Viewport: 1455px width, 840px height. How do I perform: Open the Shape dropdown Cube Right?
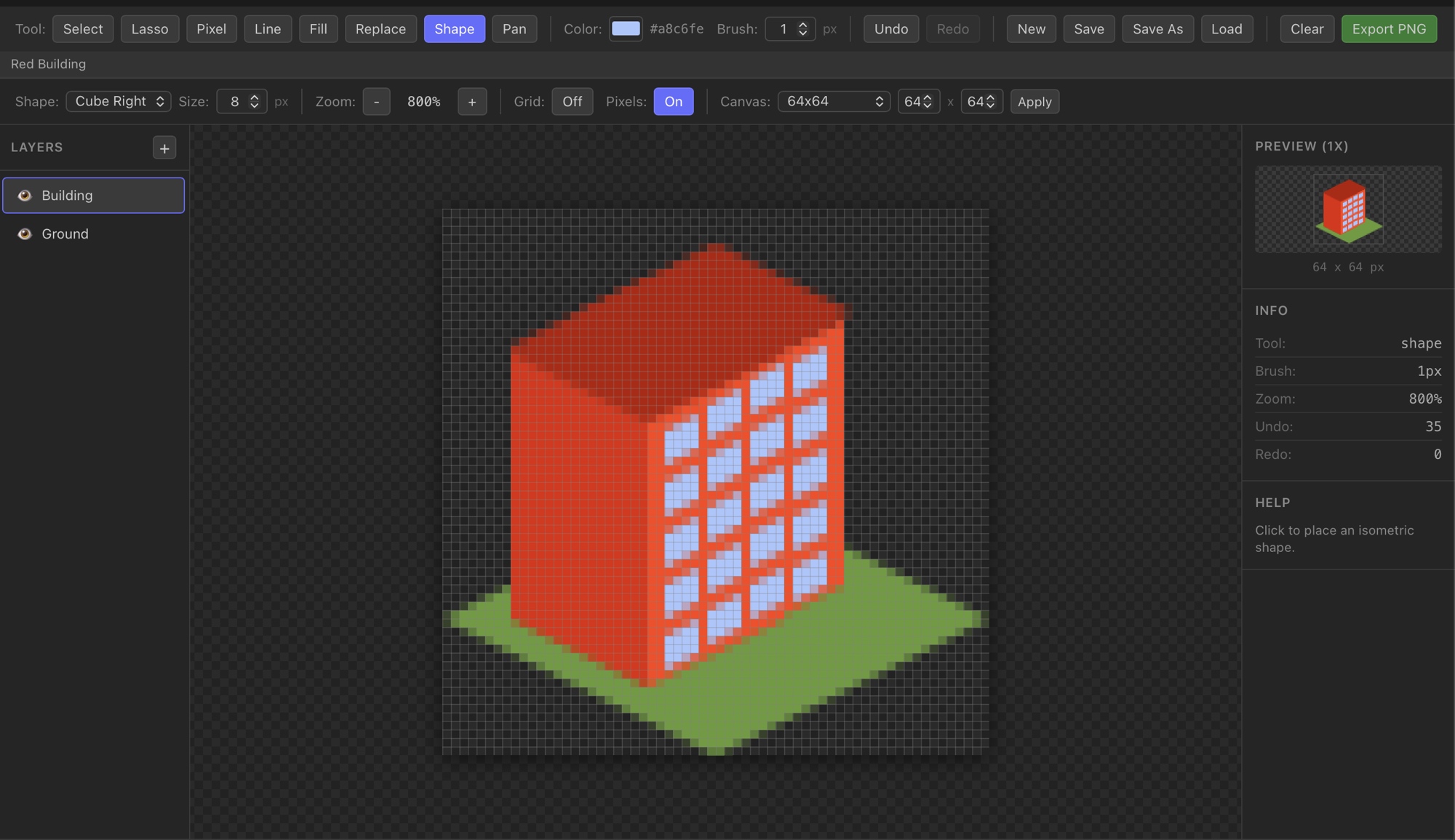pos(119,102)
